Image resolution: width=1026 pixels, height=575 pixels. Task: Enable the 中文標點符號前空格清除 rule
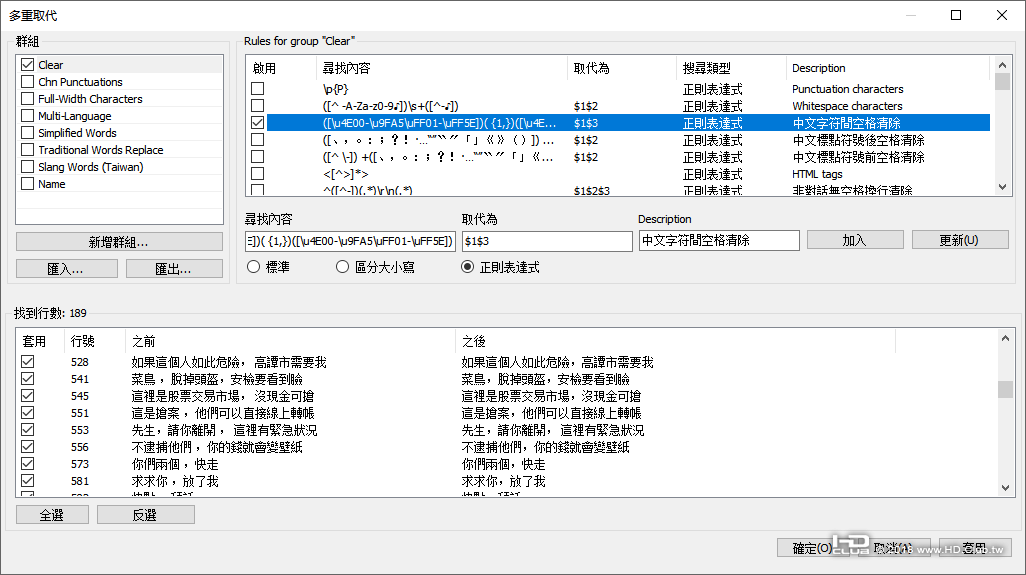[258, 156]
